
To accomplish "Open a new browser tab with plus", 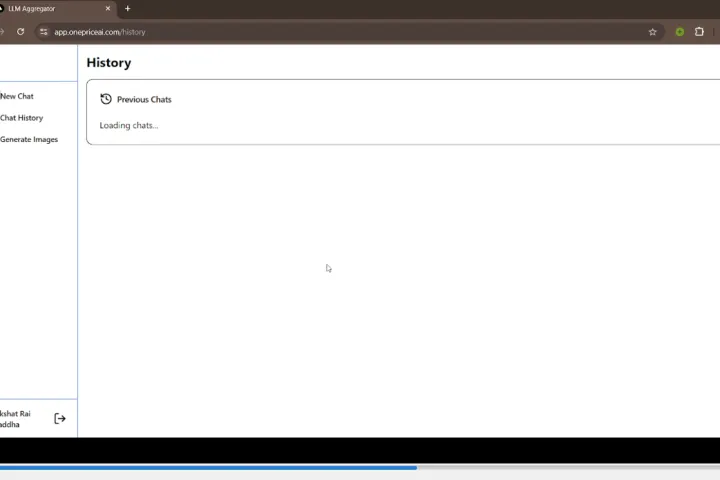I will point(127,9).
